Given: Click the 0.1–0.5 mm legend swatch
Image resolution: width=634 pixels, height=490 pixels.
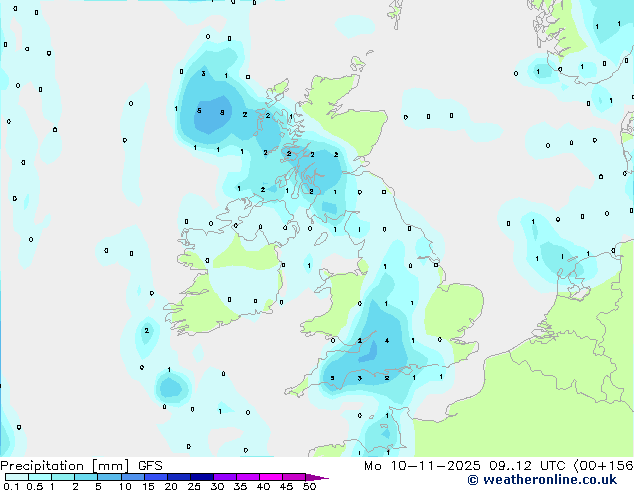Looking at the screenshot, I should (x=17, y=477).
